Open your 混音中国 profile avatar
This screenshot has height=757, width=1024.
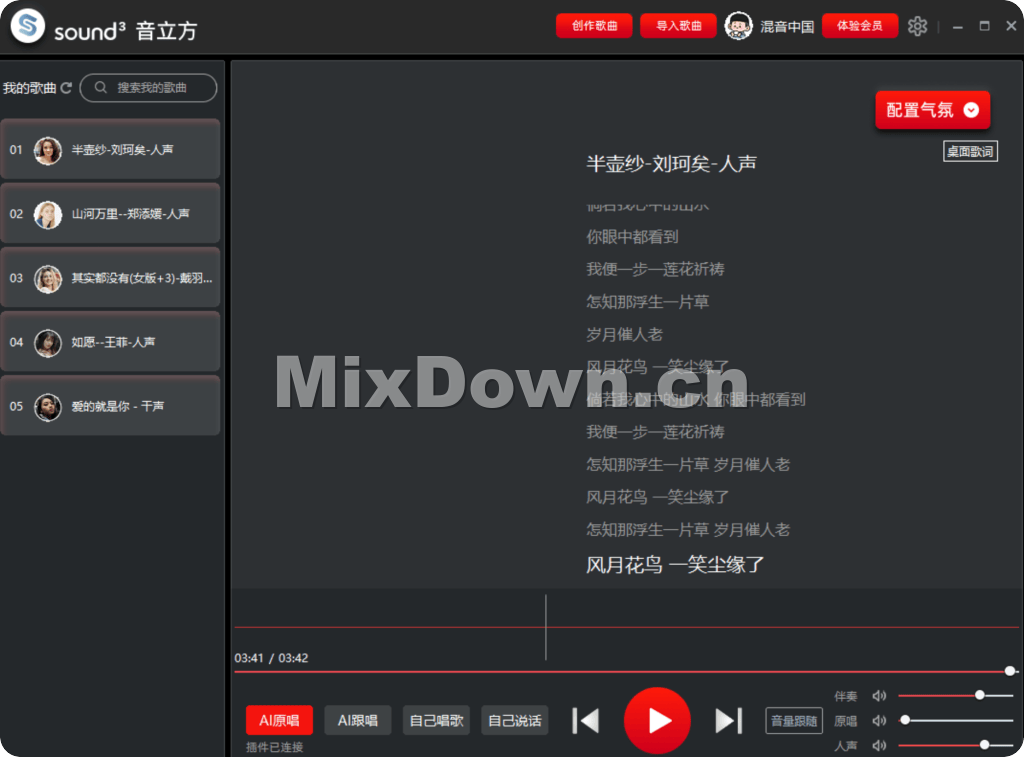click(x=738, y=26)
